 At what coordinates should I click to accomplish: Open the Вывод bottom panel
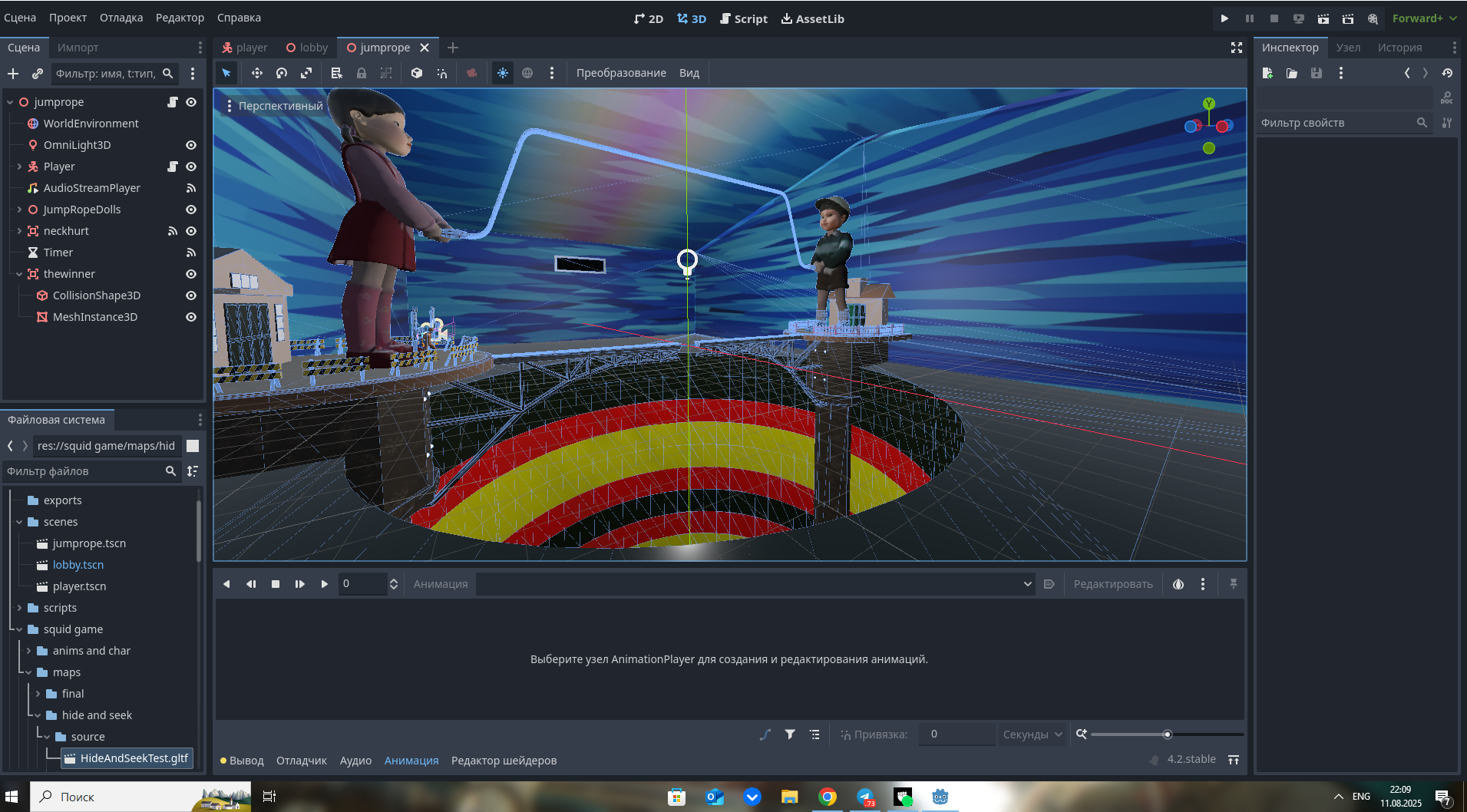coord(242,761)
